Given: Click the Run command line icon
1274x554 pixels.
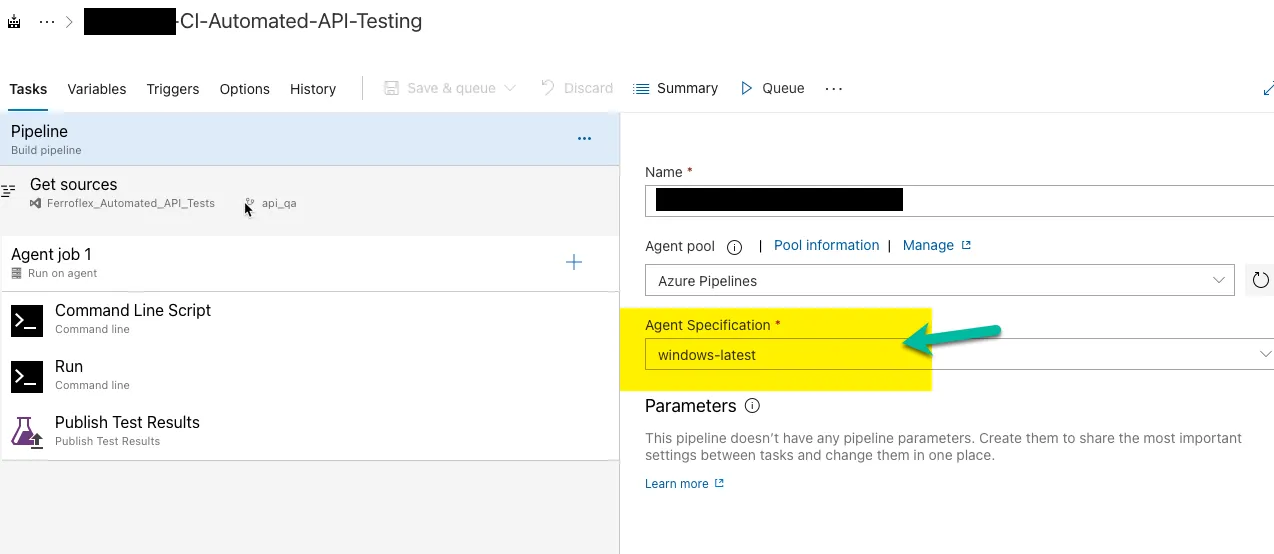Looking at the screenshot, I should [x=27, y=376].
